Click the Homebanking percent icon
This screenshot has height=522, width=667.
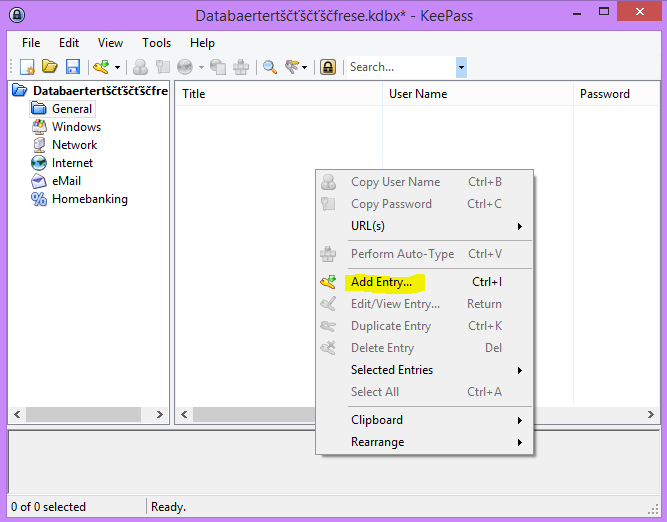[39, 199]
